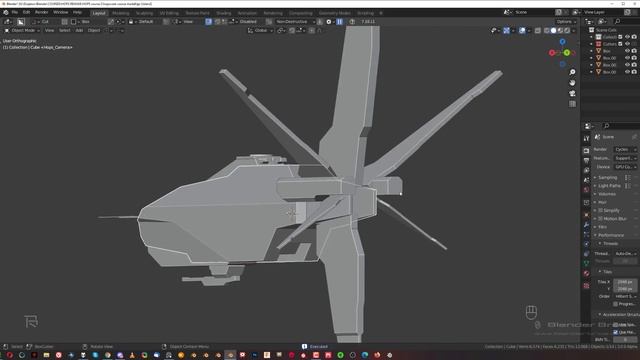Toggle X-ray view mode
640x360 pixels.
click(538, 30)
